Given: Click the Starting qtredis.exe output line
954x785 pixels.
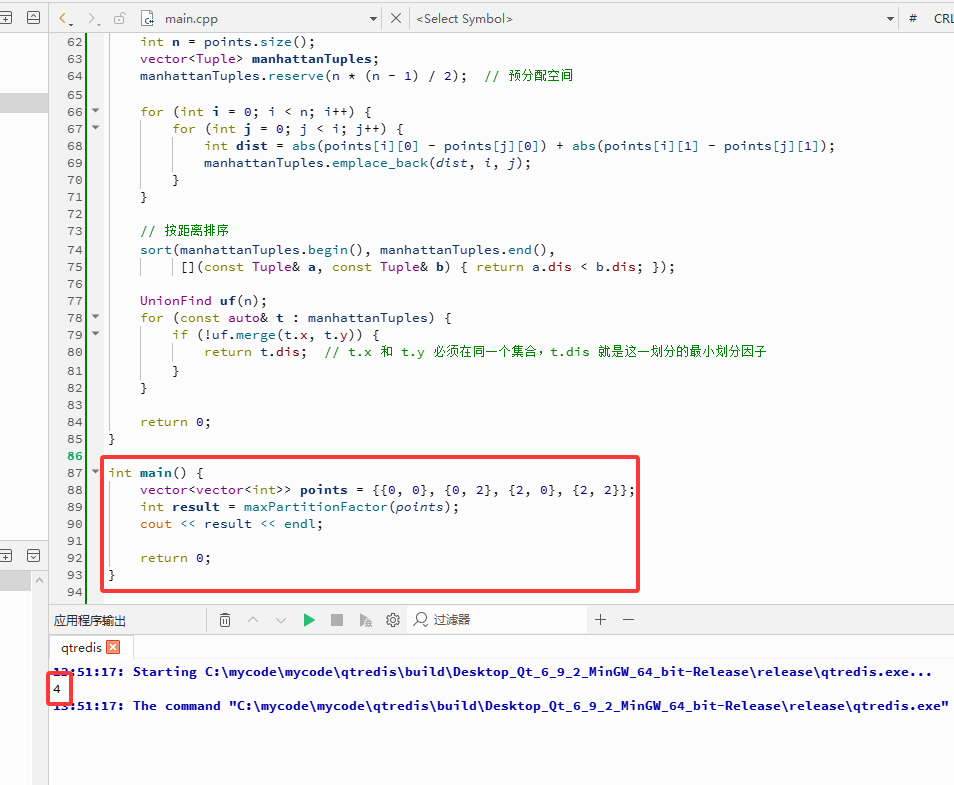Looking at the screenshot, I should pyautogui.click(x=492, y=672).
